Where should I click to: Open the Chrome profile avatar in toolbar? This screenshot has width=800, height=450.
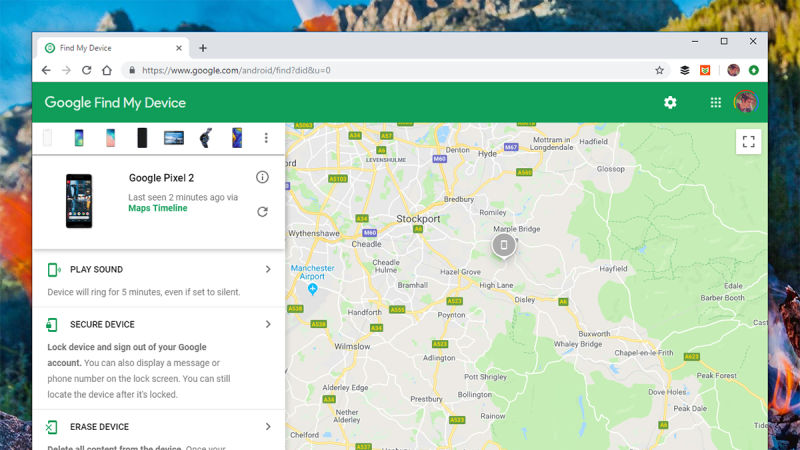pyautogui.click(x=733, y=70)
